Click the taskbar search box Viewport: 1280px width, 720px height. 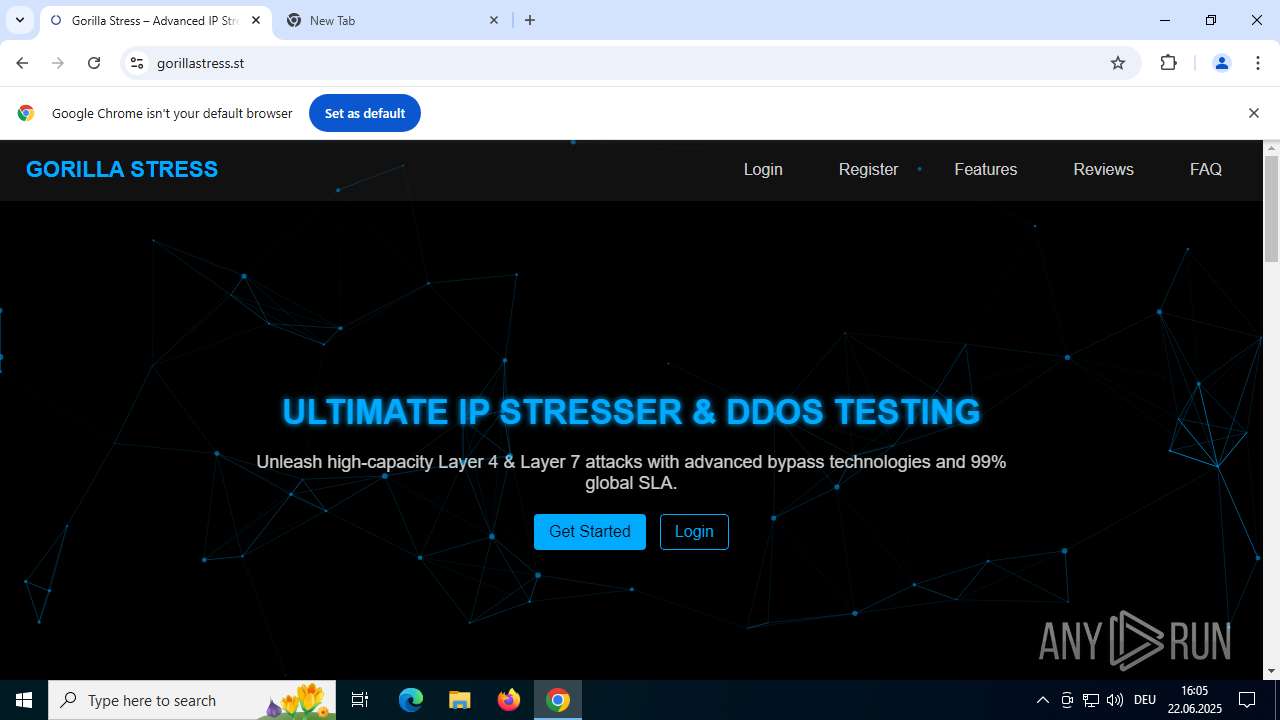[x=193, y=700]
